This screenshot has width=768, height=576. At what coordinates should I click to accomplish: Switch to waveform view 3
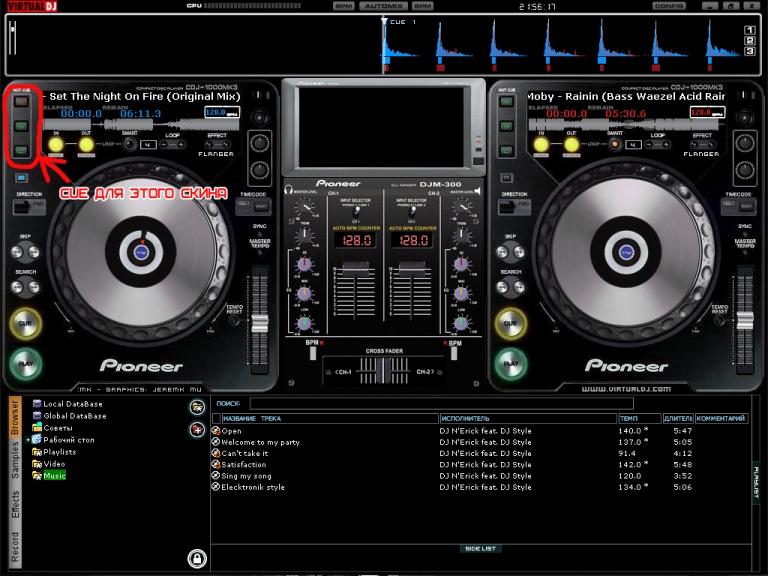[749, 51]
